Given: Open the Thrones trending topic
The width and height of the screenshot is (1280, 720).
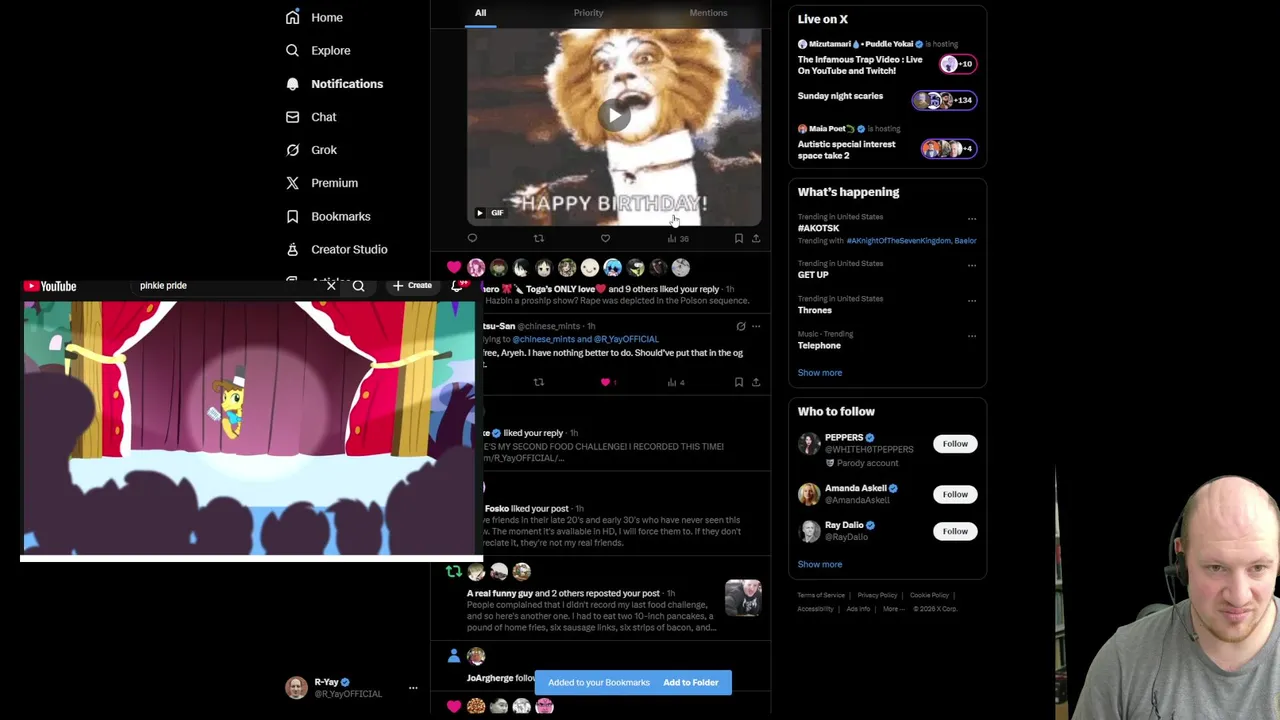Looking at the screenshot, I should click(x=814, y=310).
